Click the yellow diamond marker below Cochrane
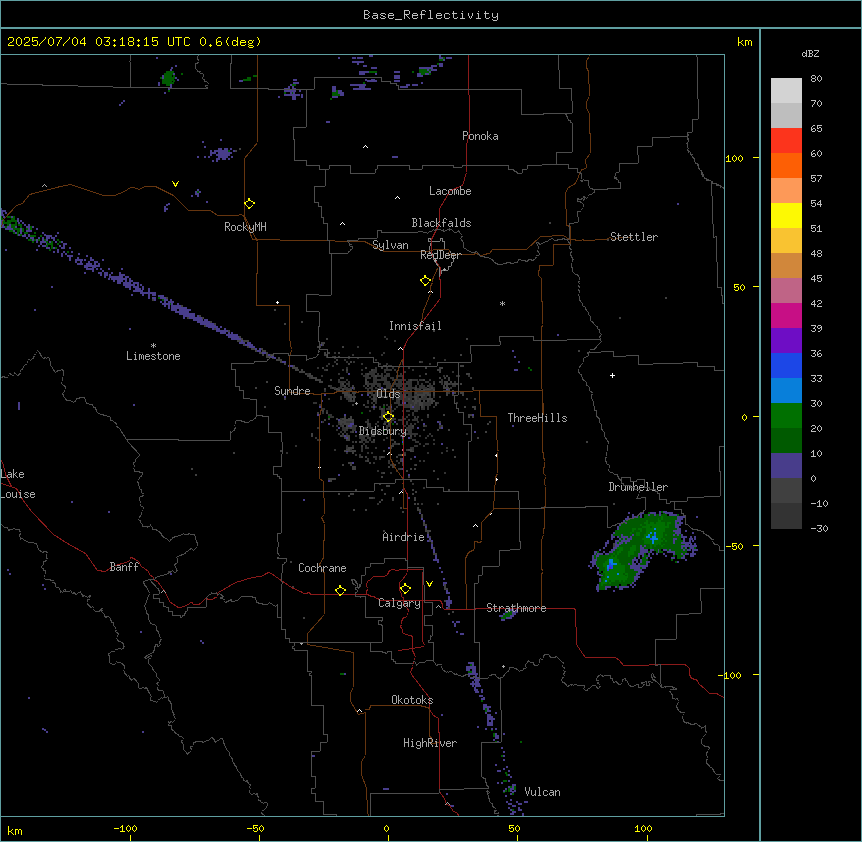Viewport: 862px width, 842px height. pos(340,590)
